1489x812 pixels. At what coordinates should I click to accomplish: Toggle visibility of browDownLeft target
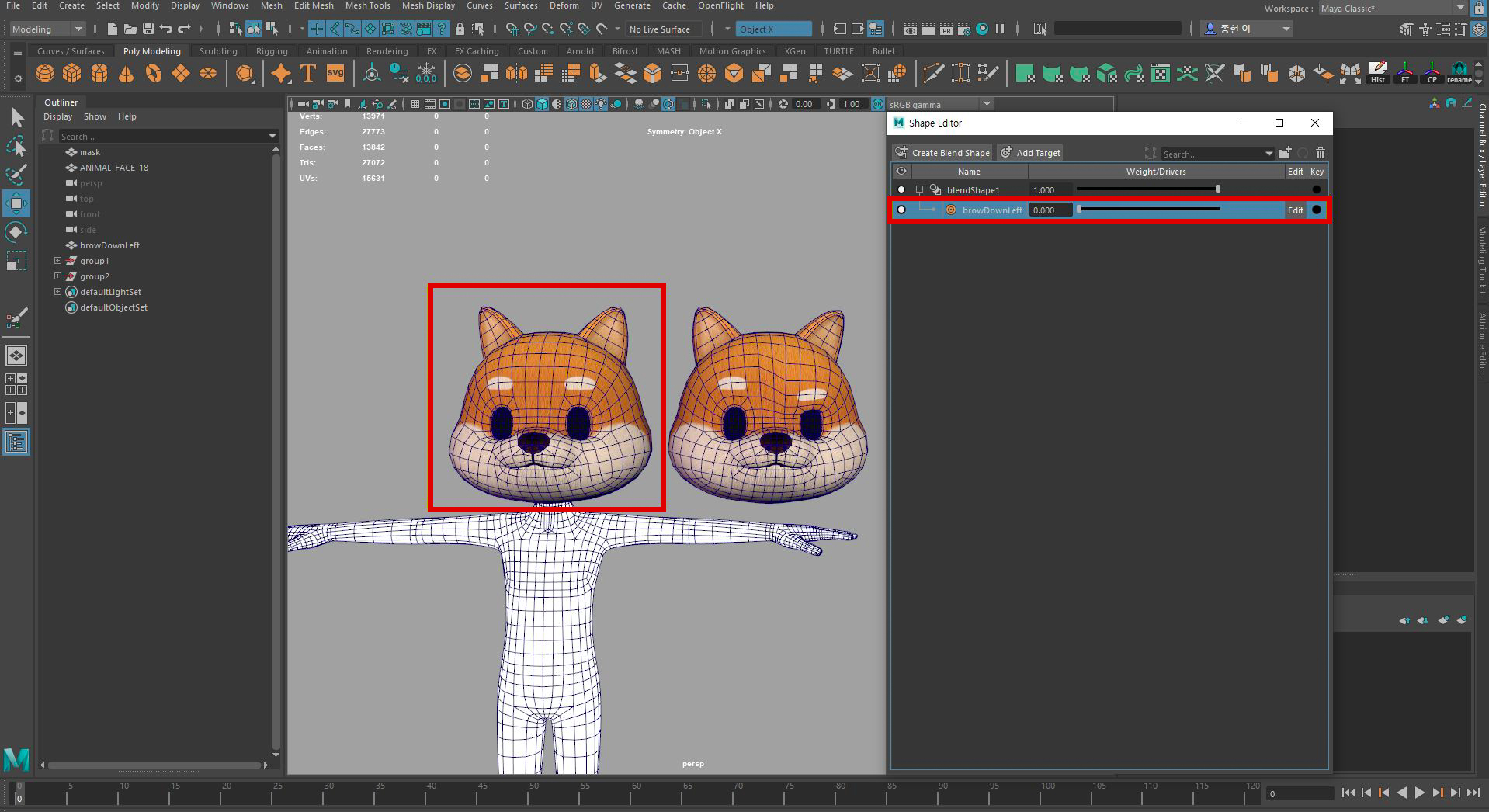[x=901, y=210]
